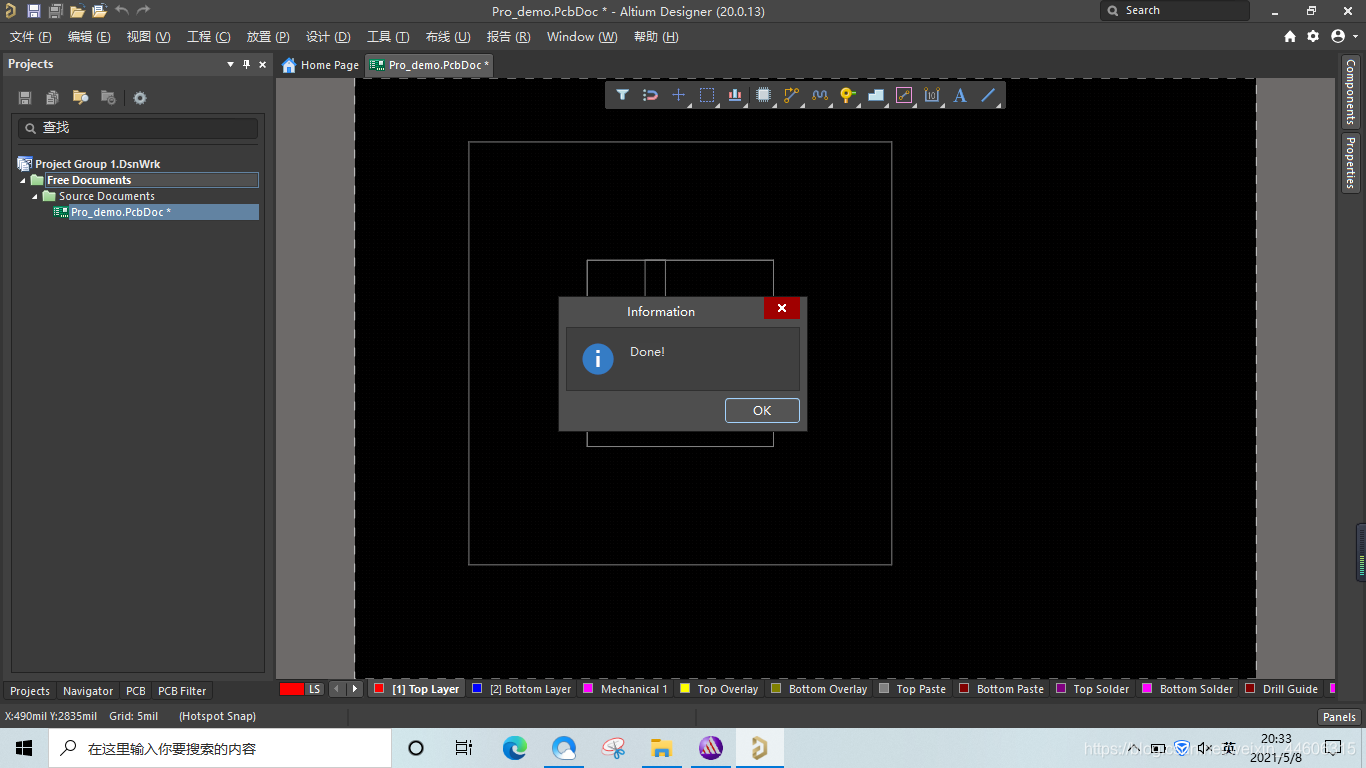1366x768 pixels.
Task: Switch to the Navigator panel tab
Action: (88, 691)
